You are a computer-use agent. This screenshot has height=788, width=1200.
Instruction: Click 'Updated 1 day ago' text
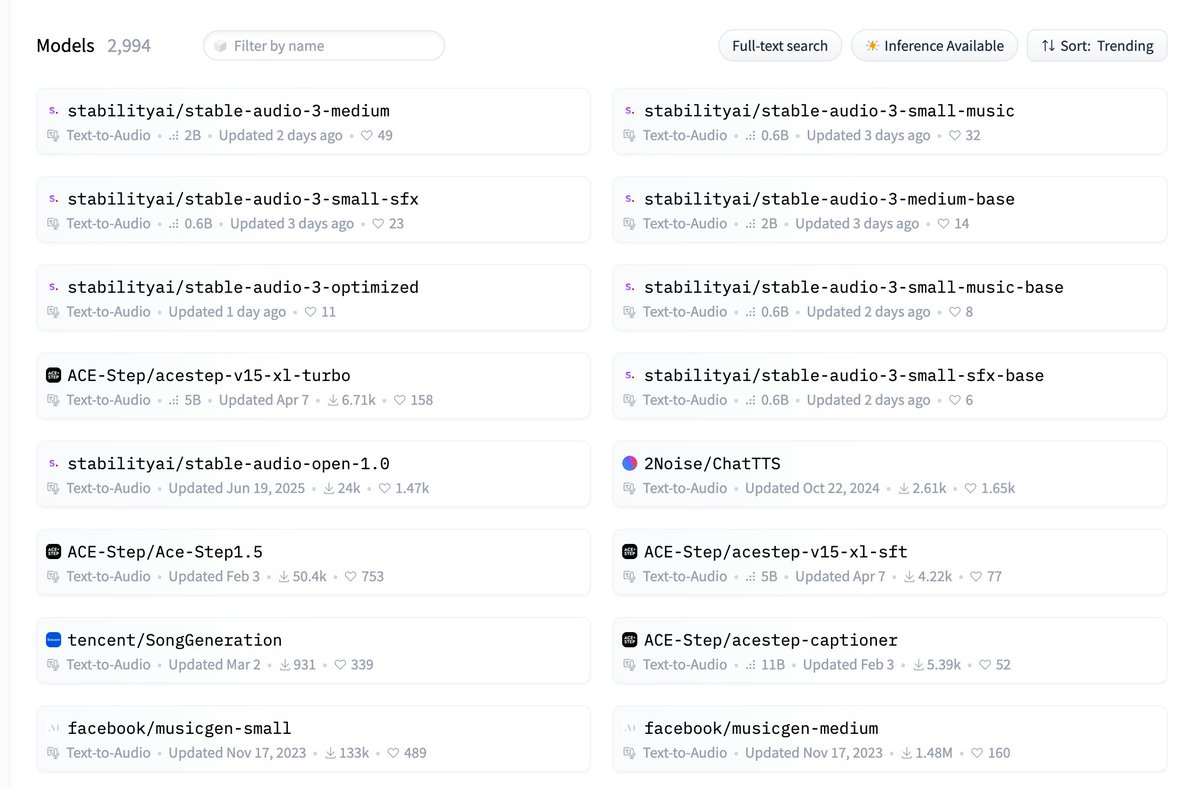click(x=227, y=312)
